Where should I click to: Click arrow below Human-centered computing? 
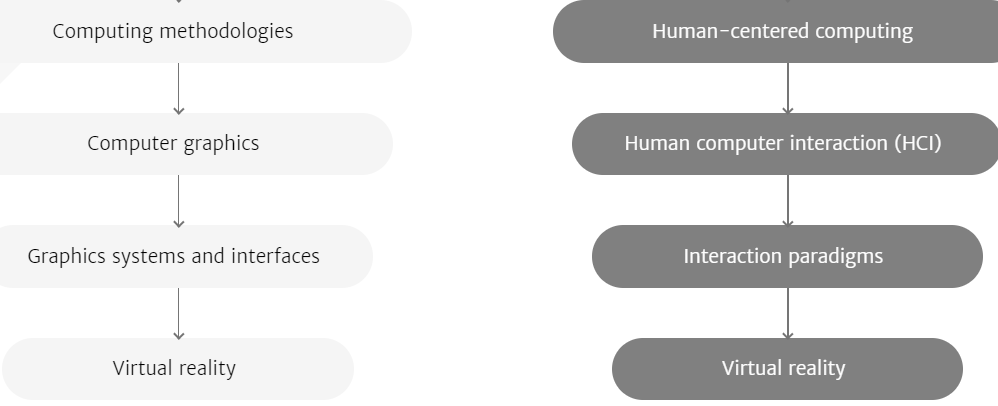tap(788, 88)
